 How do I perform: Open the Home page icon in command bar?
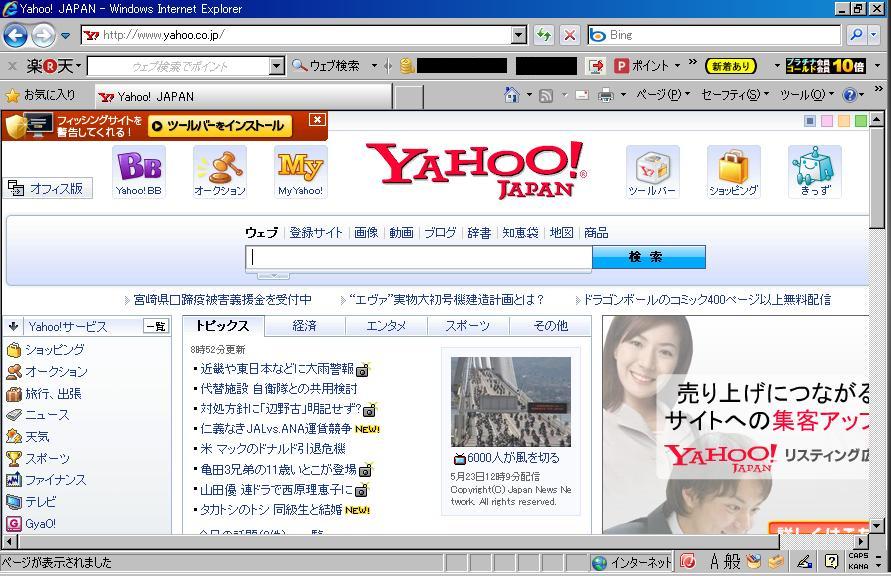512,95
